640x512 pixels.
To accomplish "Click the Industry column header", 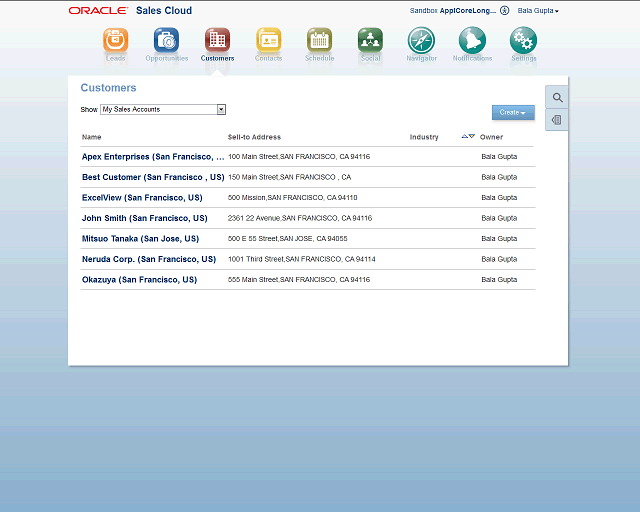I will pos(424,137).
